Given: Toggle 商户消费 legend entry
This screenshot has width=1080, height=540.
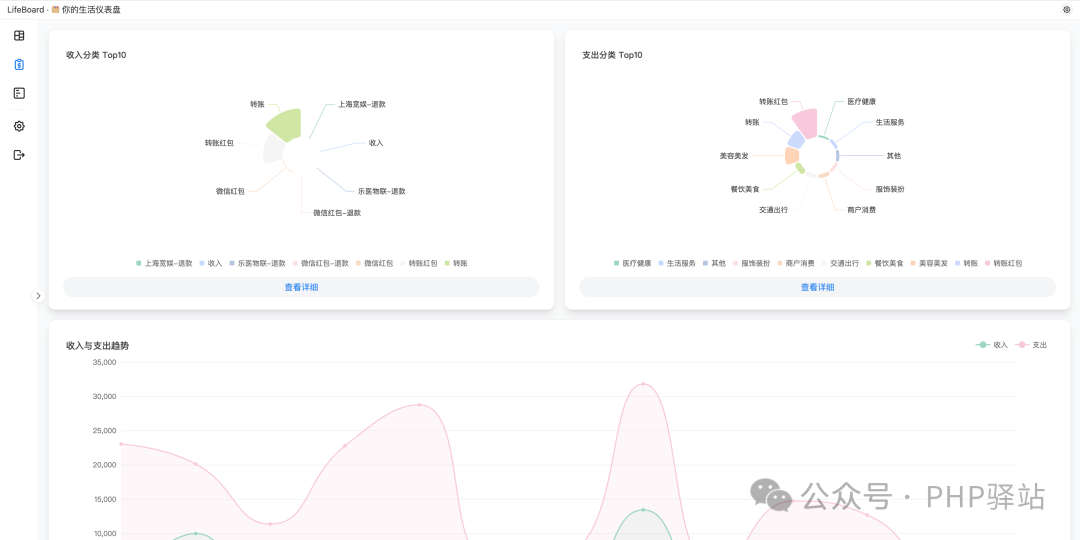Looking at the screenshot, I should 796,263.
